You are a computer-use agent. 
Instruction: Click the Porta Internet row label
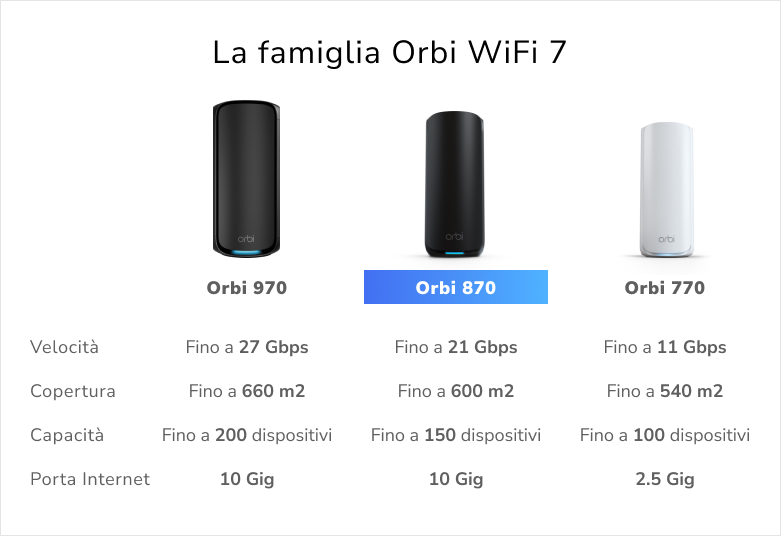tap(90, 479)
